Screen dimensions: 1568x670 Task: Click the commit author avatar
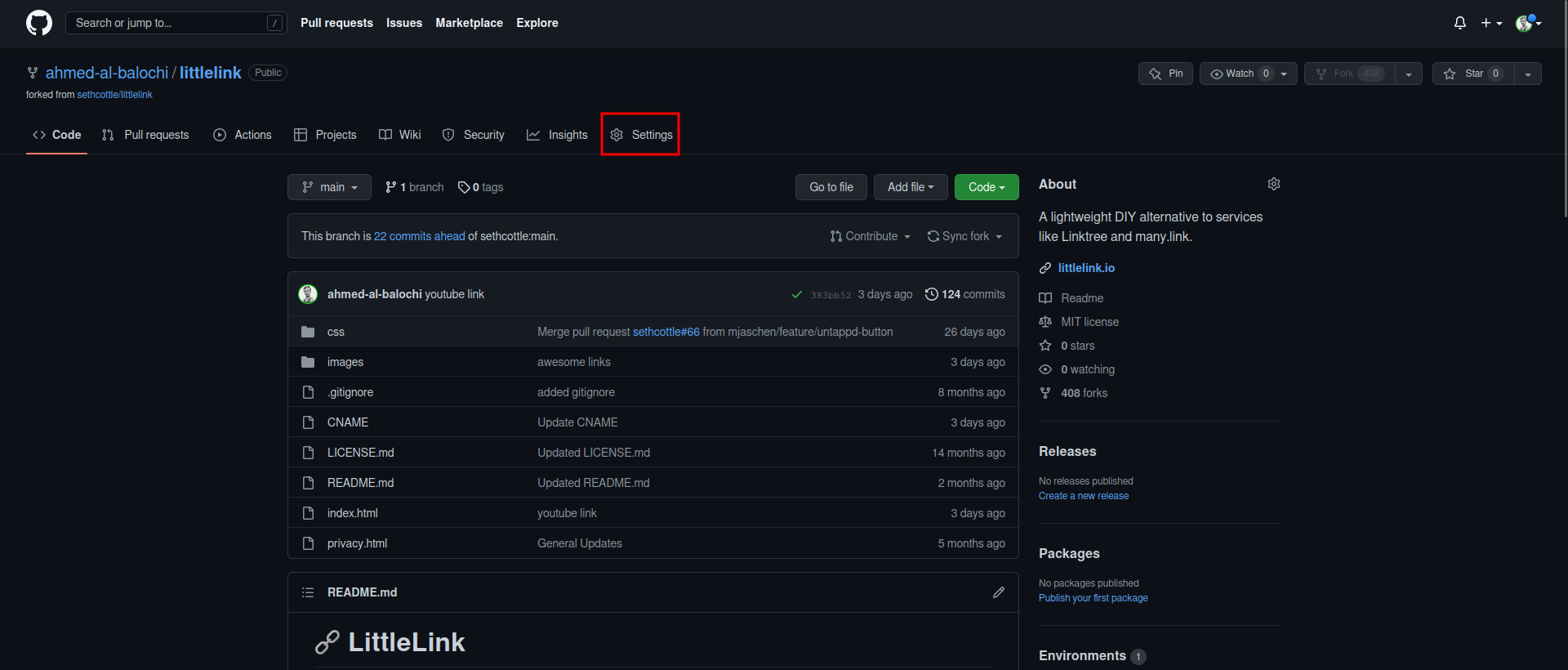click(308, 294)
